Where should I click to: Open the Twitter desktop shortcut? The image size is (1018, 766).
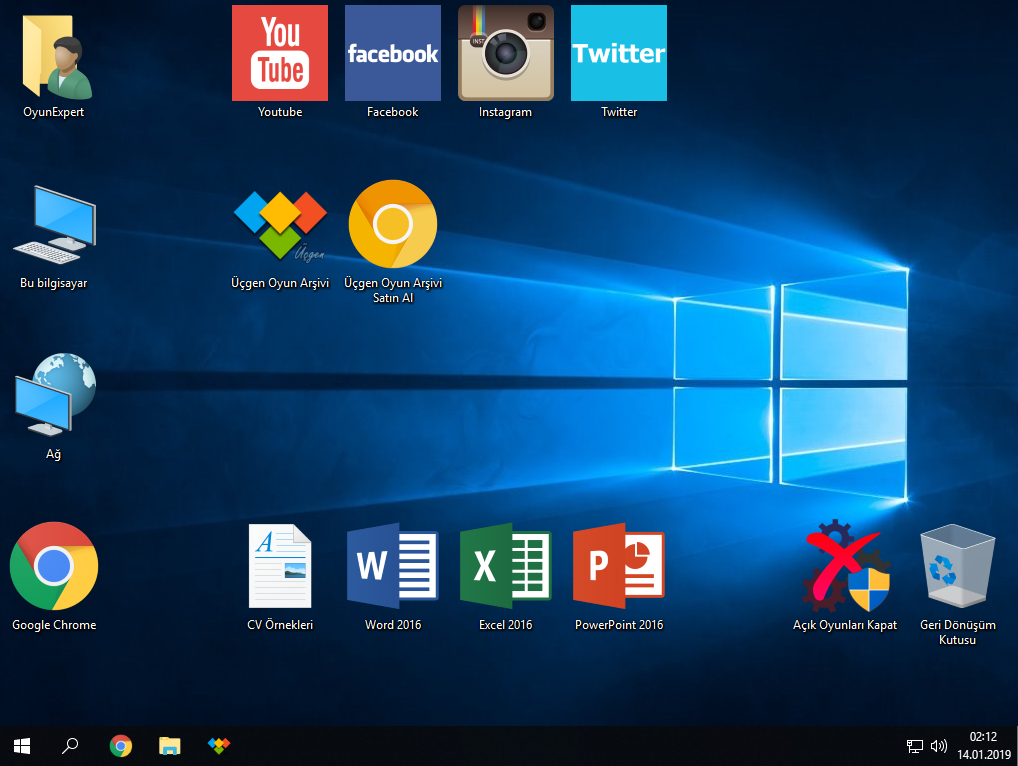(x=619, y=53)
